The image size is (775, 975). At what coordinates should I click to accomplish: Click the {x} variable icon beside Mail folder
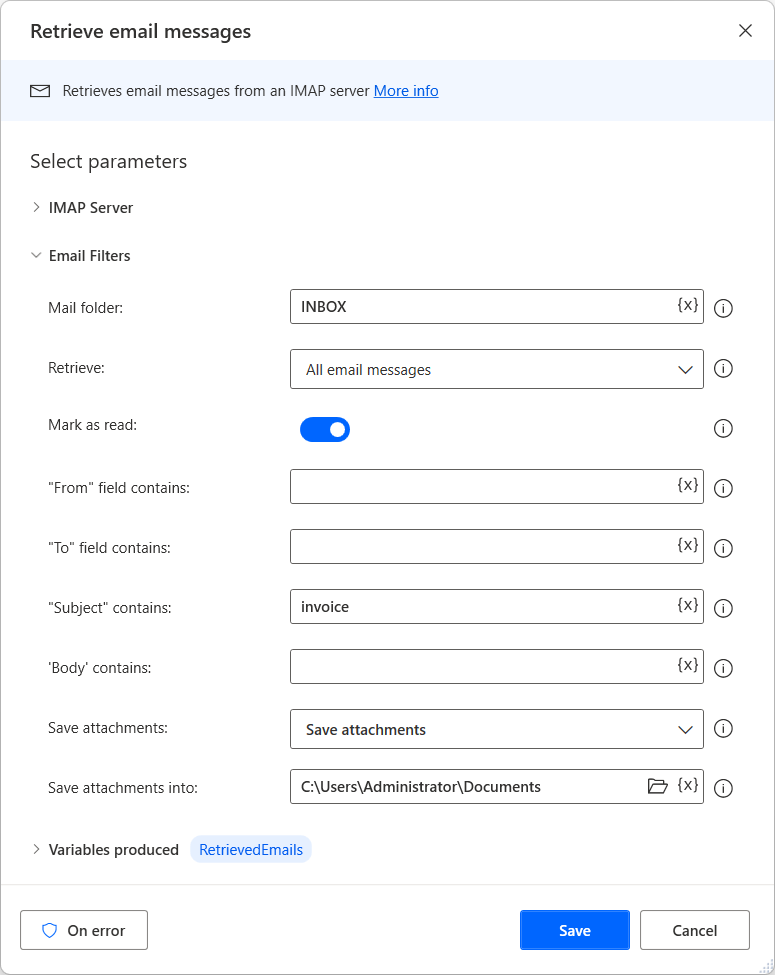[687, 306]
